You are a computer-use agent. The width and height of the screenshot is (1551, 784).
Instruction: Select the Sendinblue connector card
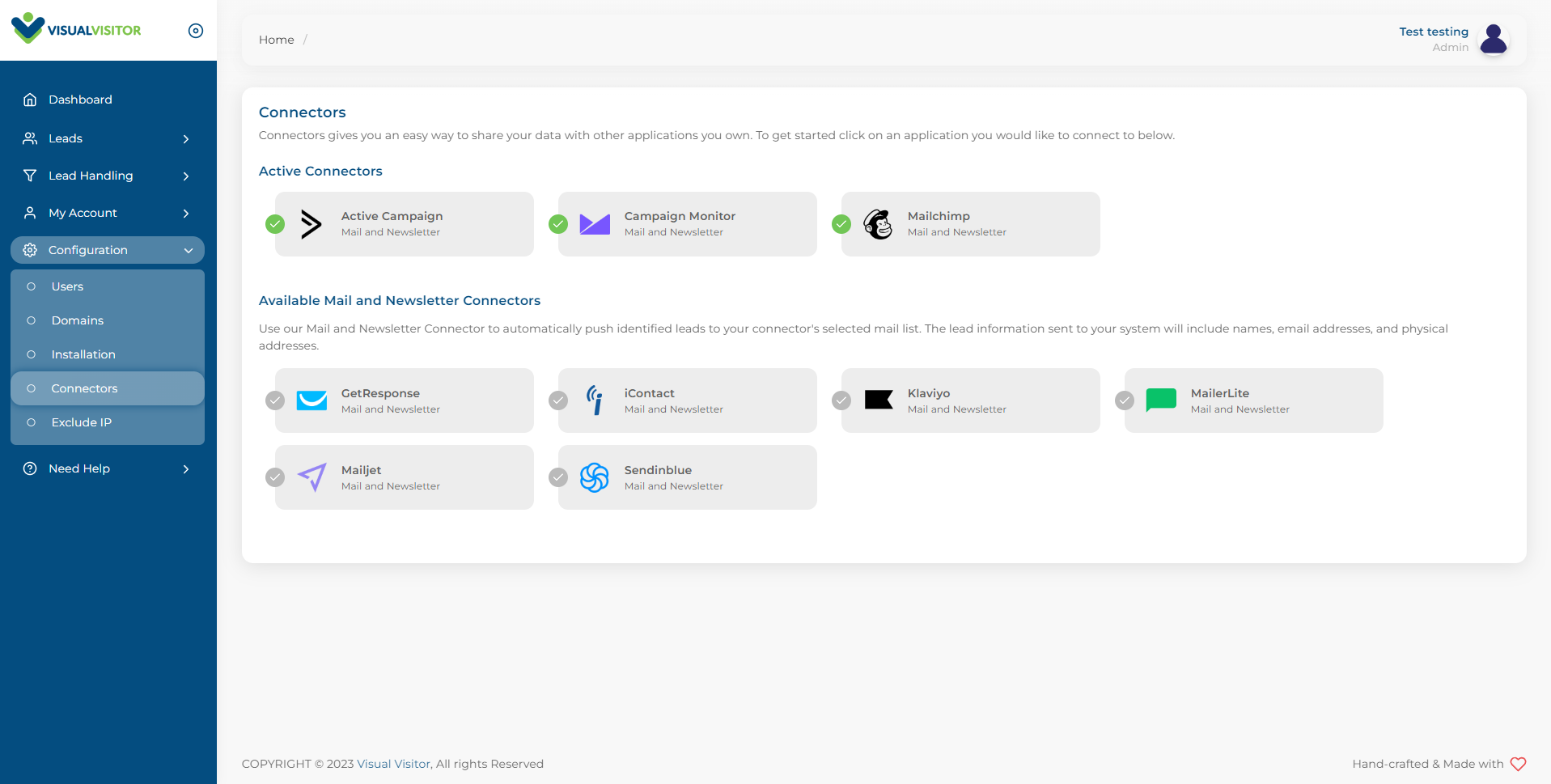click(x=688, y=477)
